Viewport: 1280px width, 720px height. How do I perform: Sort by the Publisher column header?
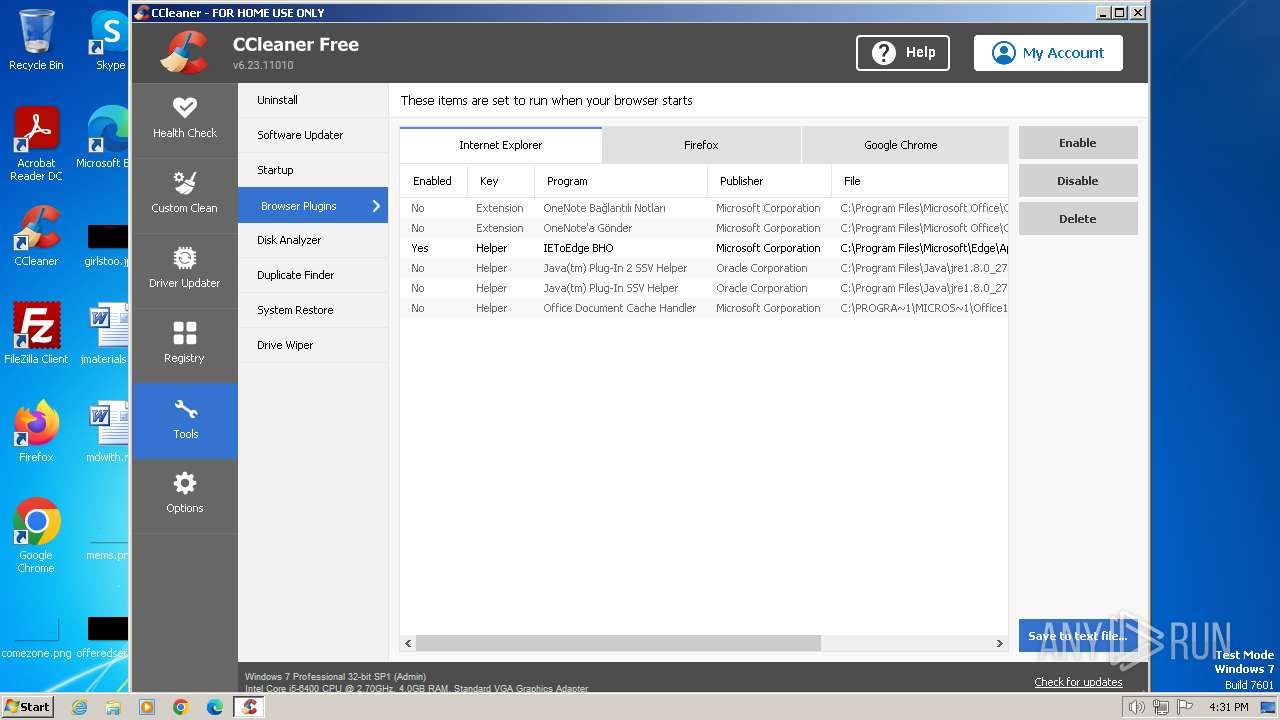coord(769,181)
